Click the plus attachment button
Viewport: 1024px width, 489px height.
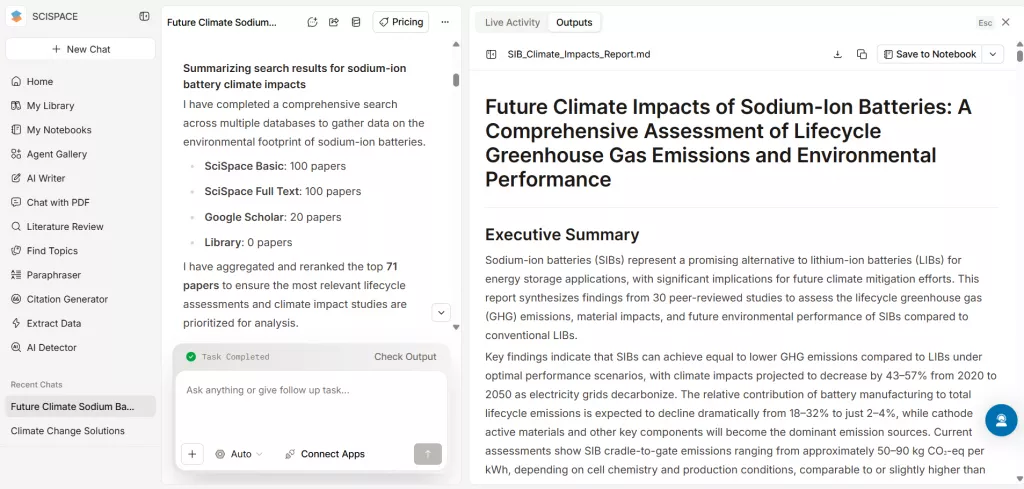pyautogui.click(x=192, y=454)
